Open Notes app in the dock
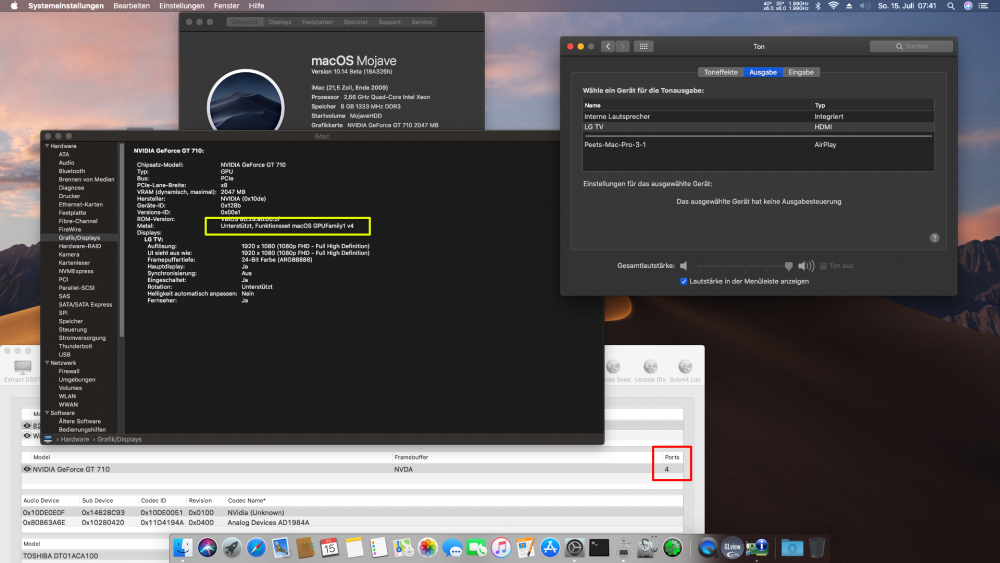The image size is (1000, 563). [x=355, y=548]
